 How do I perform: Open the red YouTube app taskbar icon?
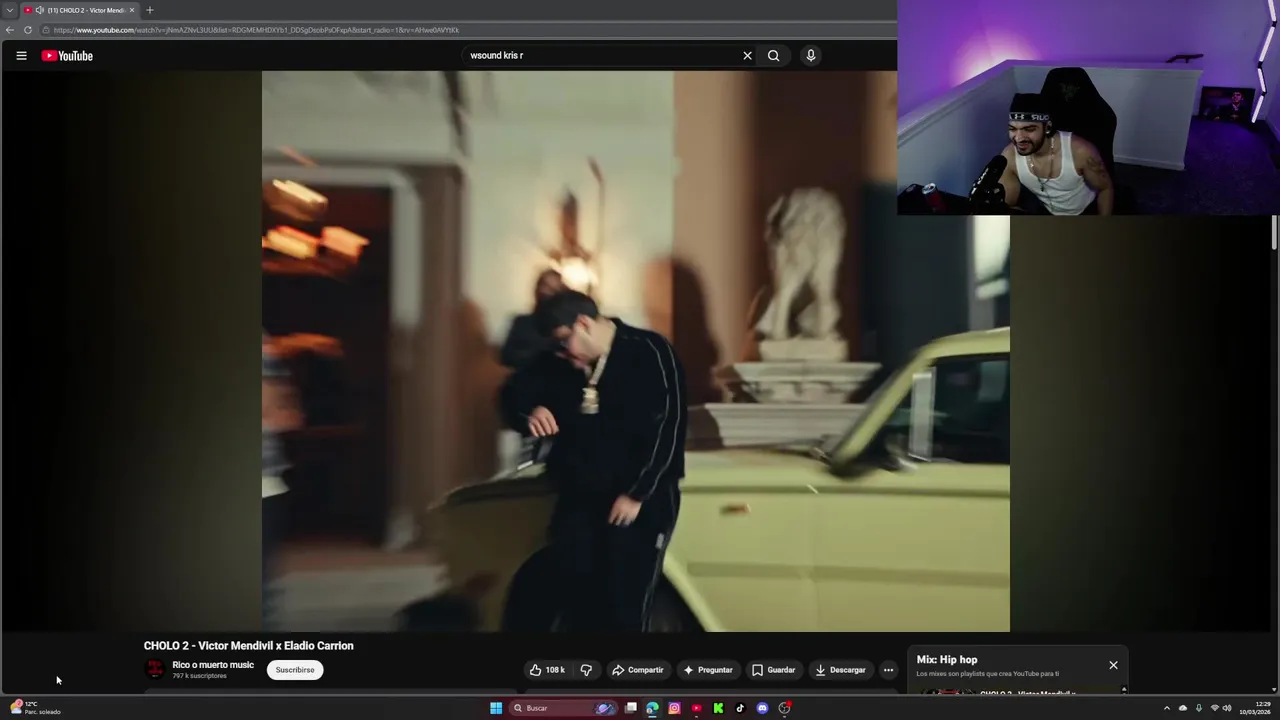[696, 708]
